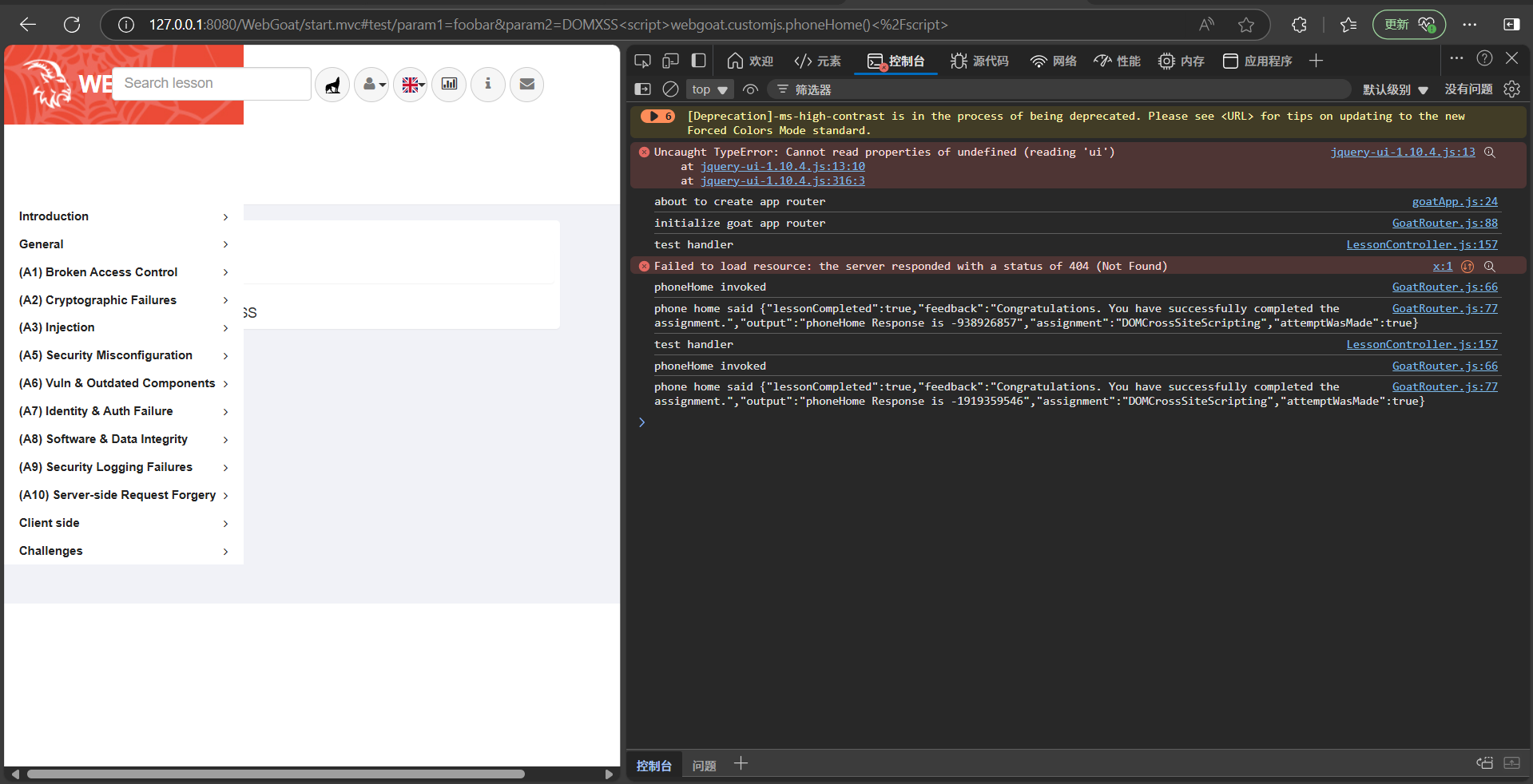Expand (A7) Identity & Auth Failure menu

(124, 411)
